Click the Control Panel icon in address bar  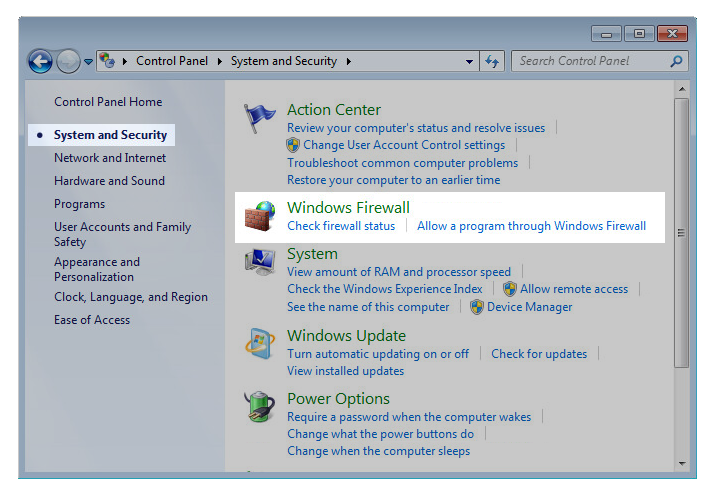(x=107, y=61)
